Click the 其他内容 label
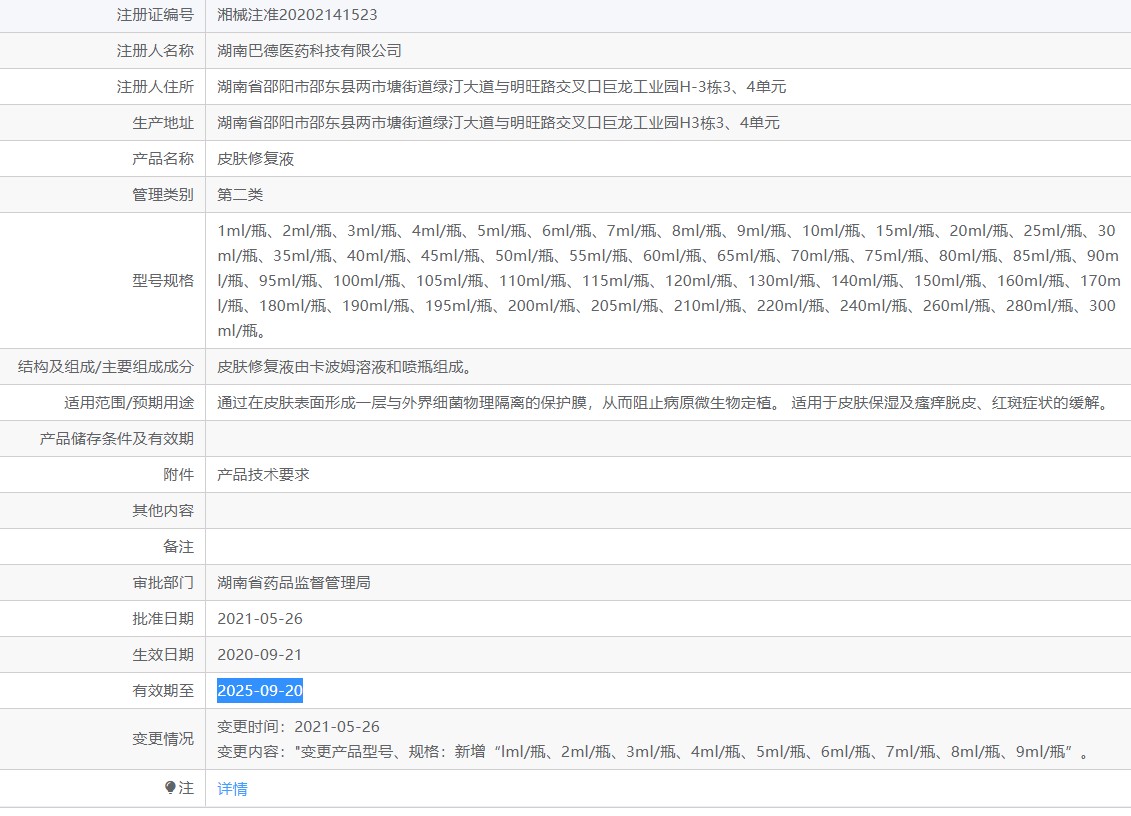This screenshot has height=816, width=1131. pyautogui.click(x=163, y=511)
